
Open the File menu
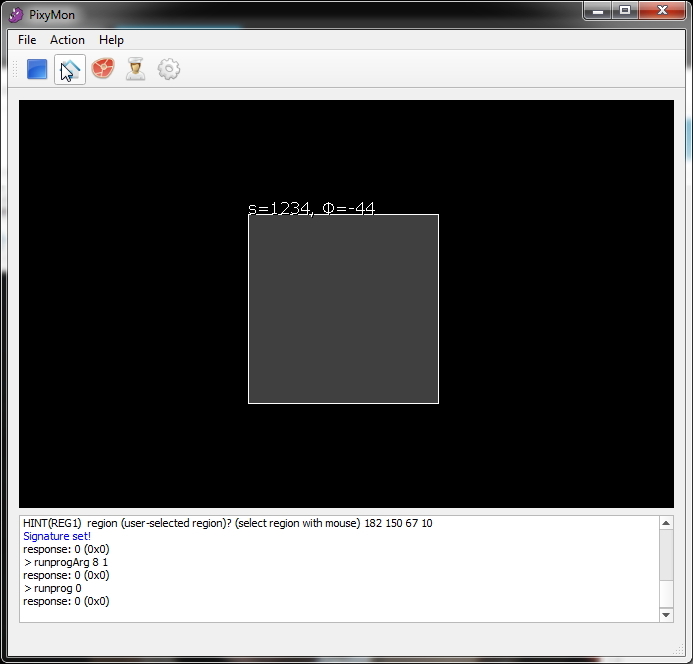[x=27, y=40]
